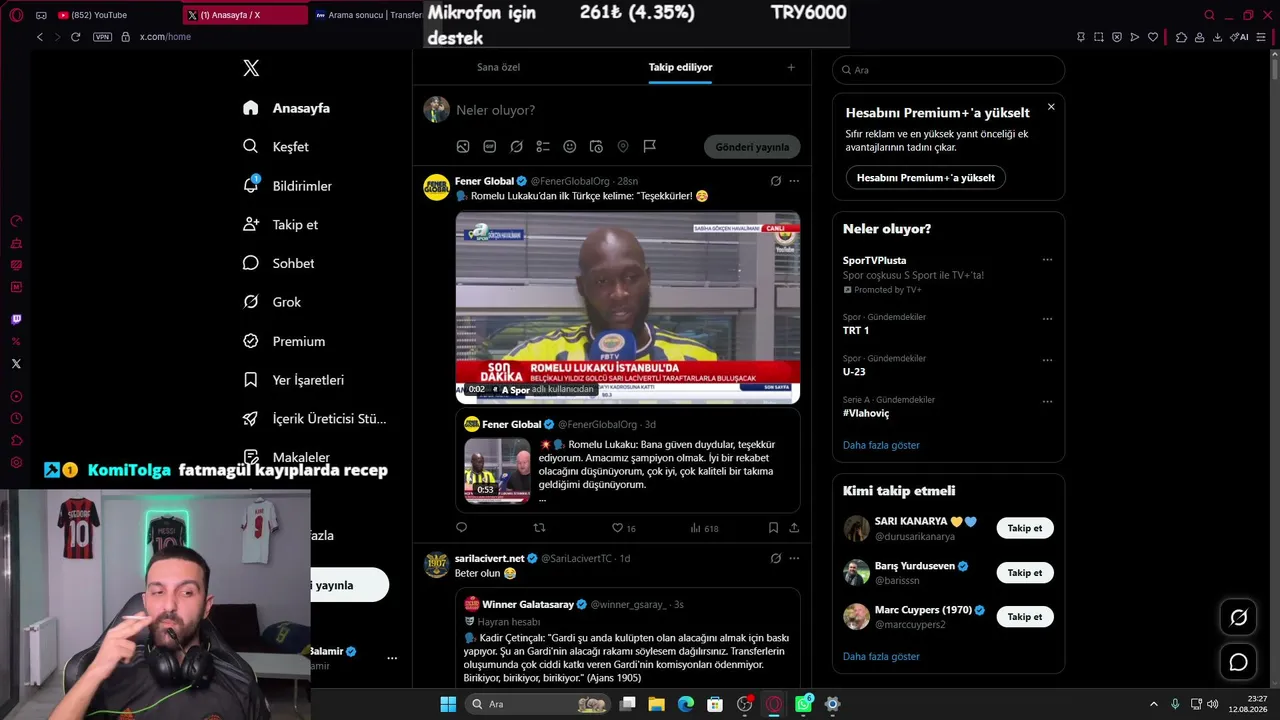1280x720 pixels.
Task: Open Bildirimler in the navigation menu
Action: pos(288,186)
